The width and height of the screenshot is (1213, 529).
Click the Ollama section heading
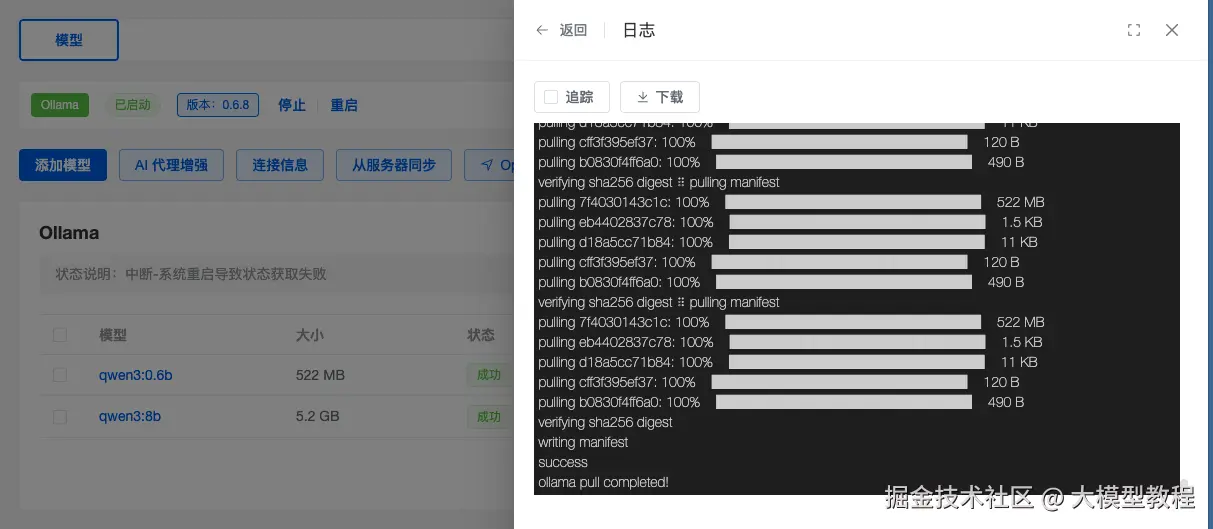[69, 233]
